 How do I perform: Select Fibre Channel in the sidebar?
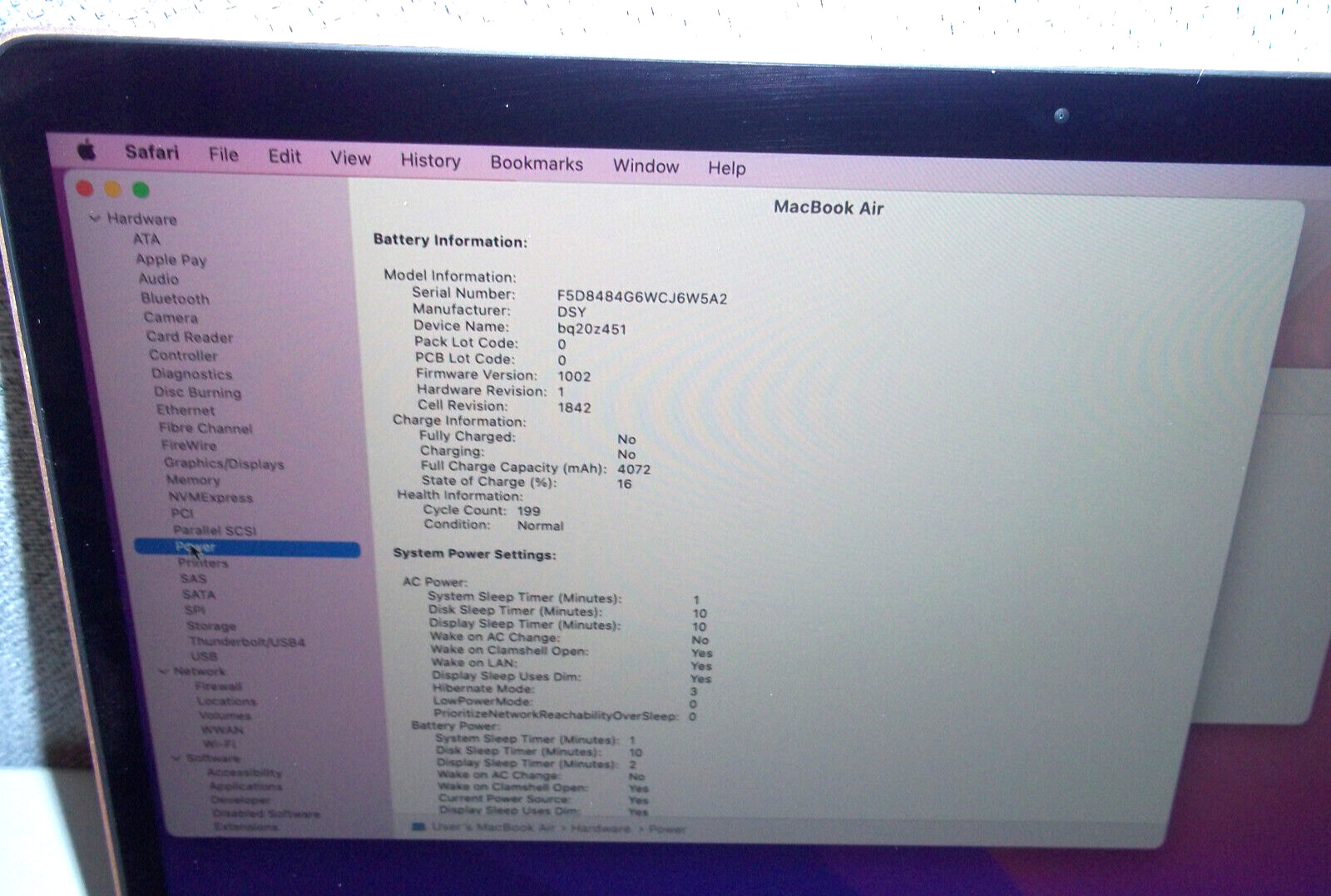click(x=205, y=428)
